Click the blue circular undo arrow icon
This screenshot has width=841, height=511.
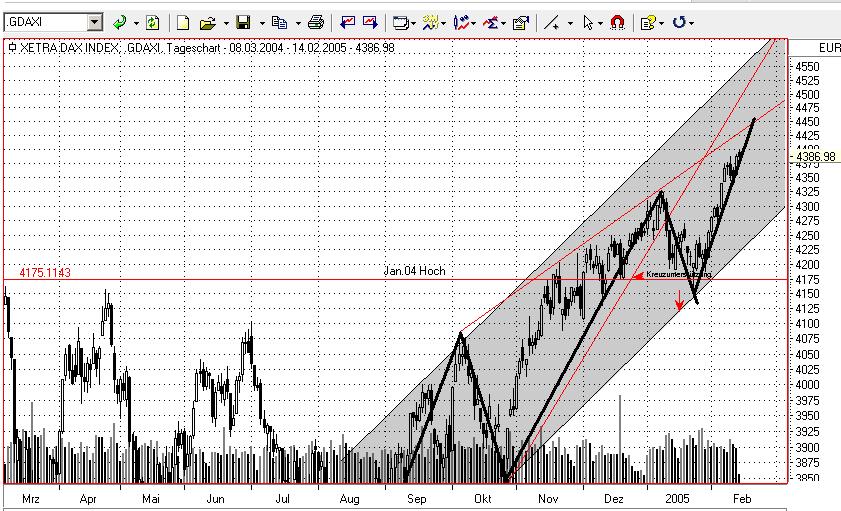point(679,23)
